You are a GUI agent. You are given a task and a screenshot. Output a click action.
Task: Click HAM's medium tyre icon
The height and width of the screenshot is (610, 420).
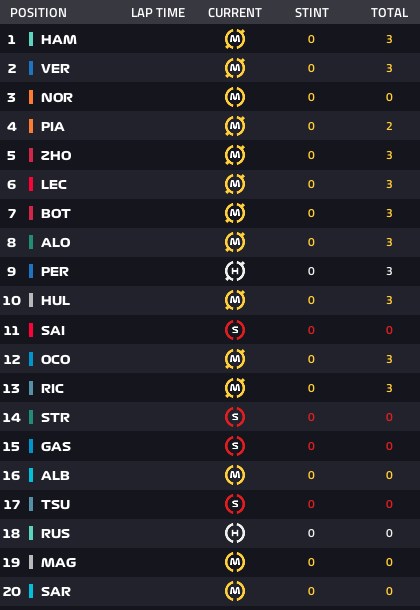pos(235,39)
